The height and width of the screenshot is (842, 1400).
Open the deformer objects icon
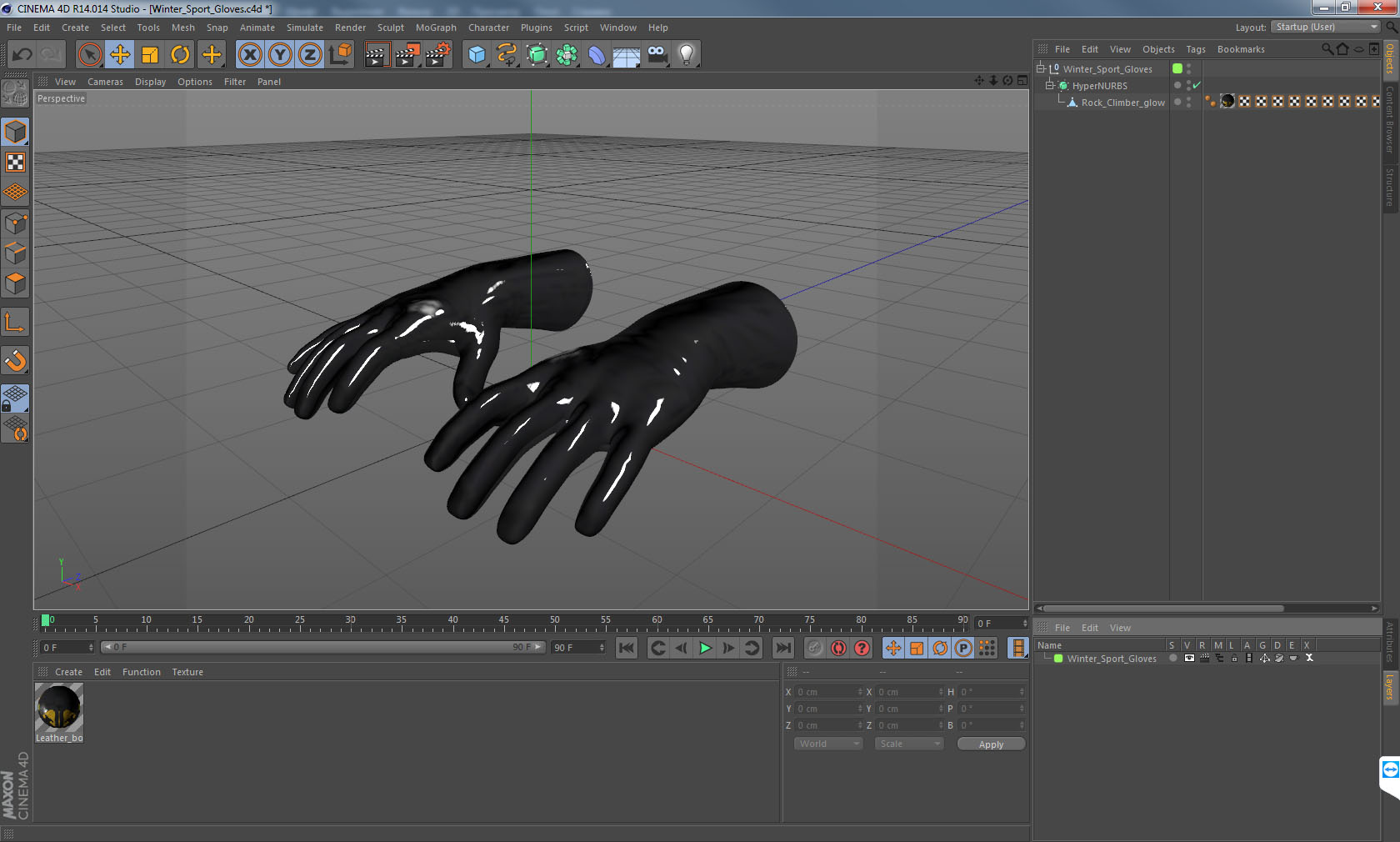[x=597, y=55]
